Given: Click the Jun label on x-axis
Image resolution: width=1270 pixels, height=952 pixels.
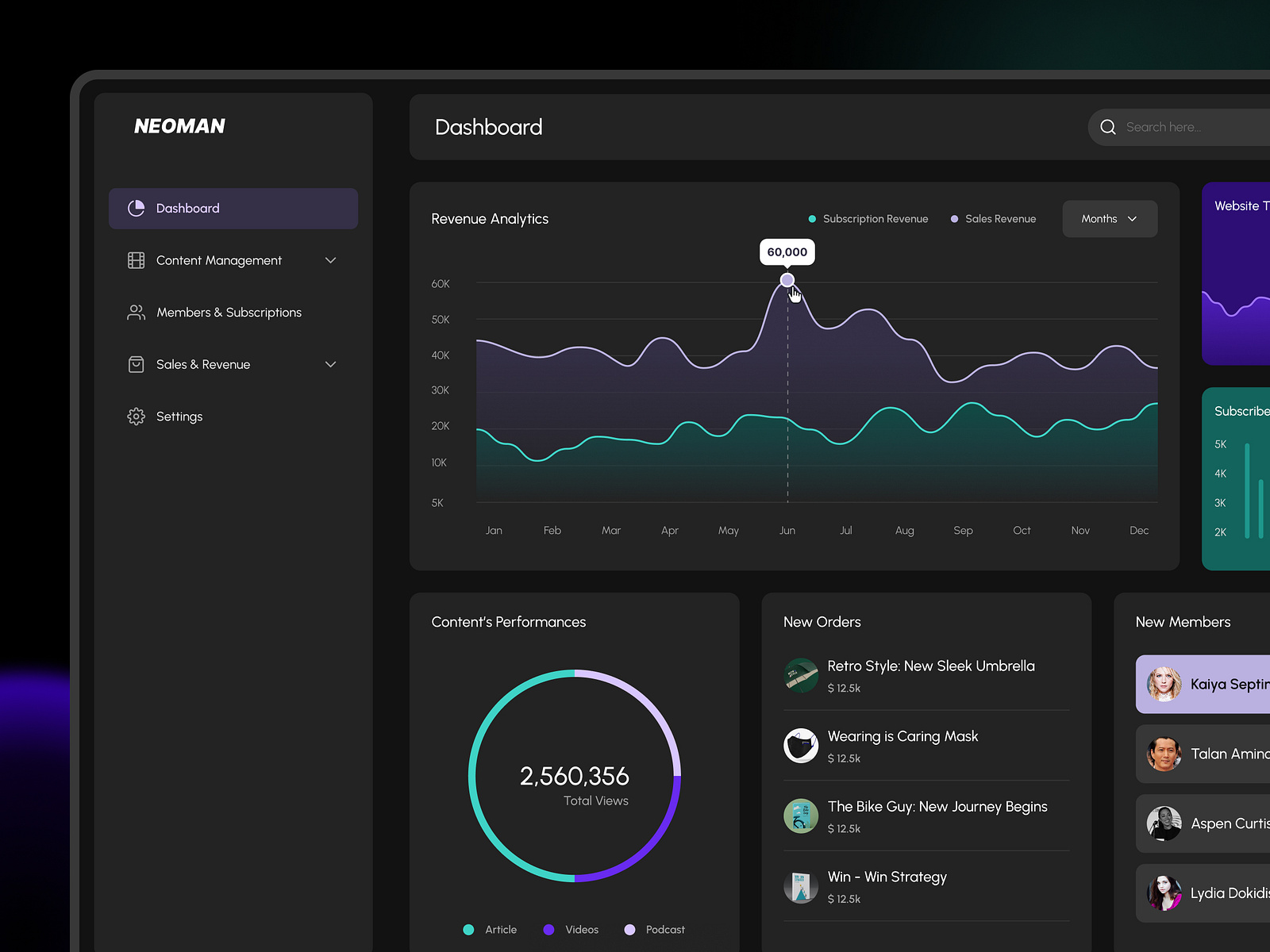Looking at the screenshot, I should tap(787, 531).
